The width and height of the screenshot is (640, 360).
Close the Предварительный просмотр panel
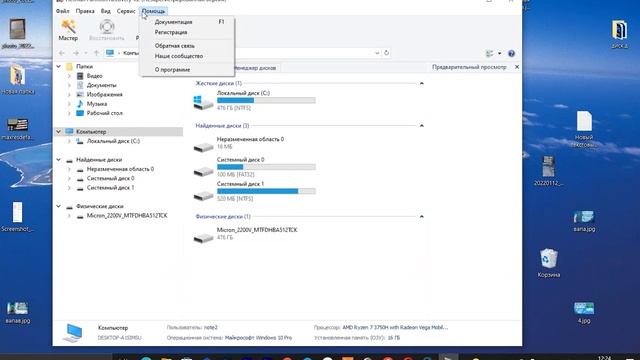pyautogui.click(x=517, y=67)
